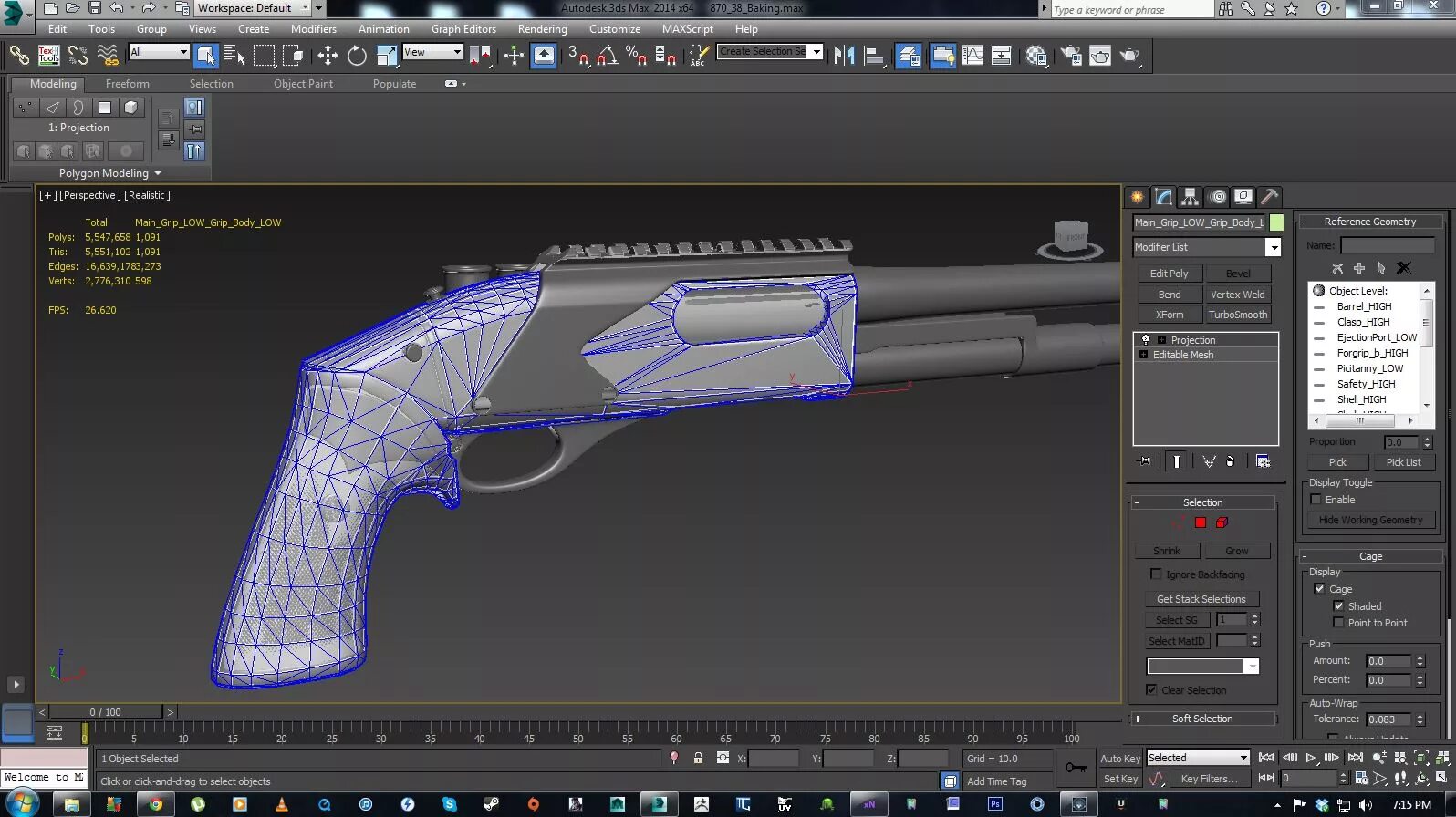Toggle the Angle Snap icon

point(607,56)
